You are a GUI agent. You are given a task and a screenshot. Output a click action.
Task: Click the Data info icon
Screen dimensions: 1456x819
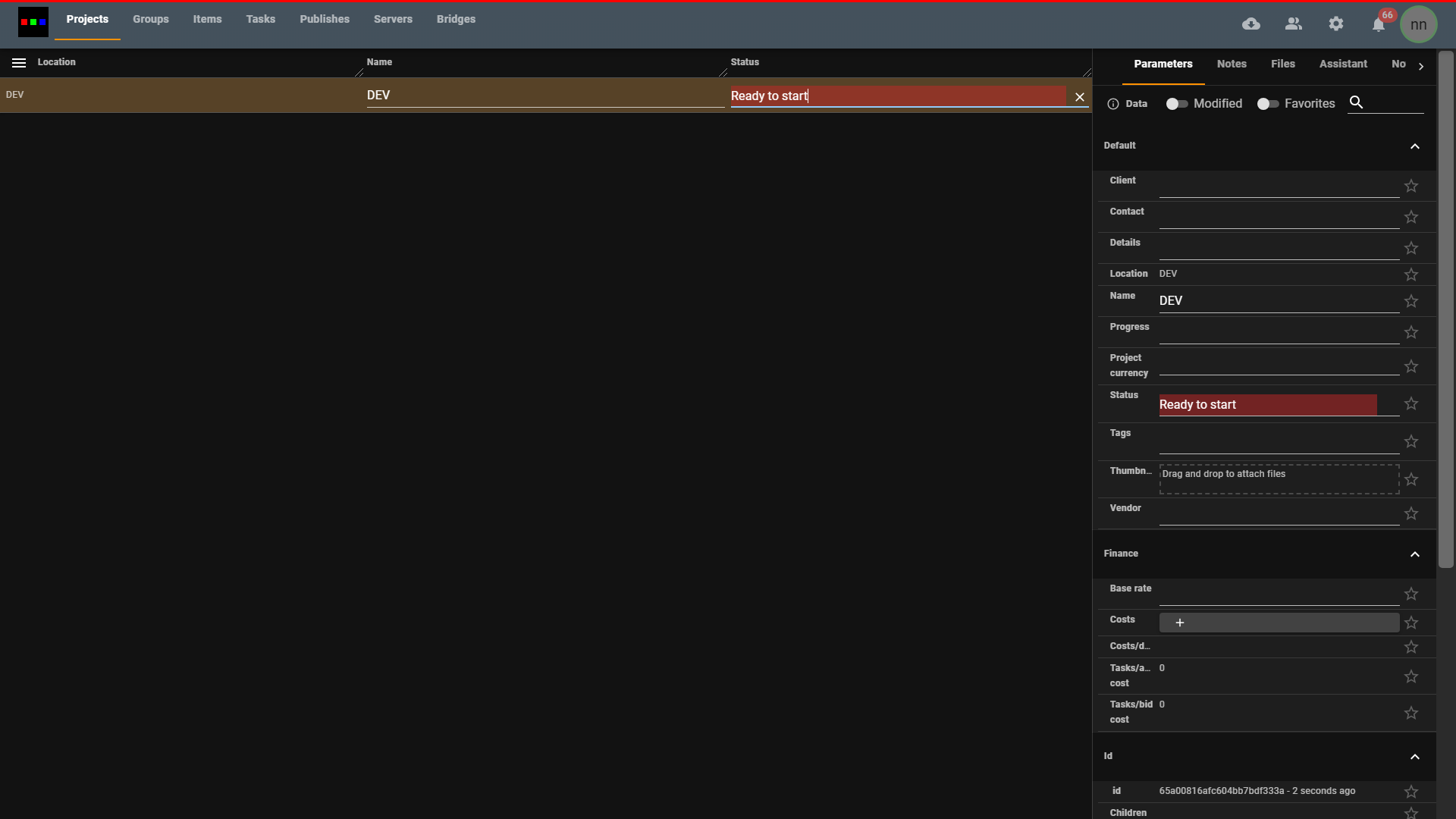point(1112,104)
